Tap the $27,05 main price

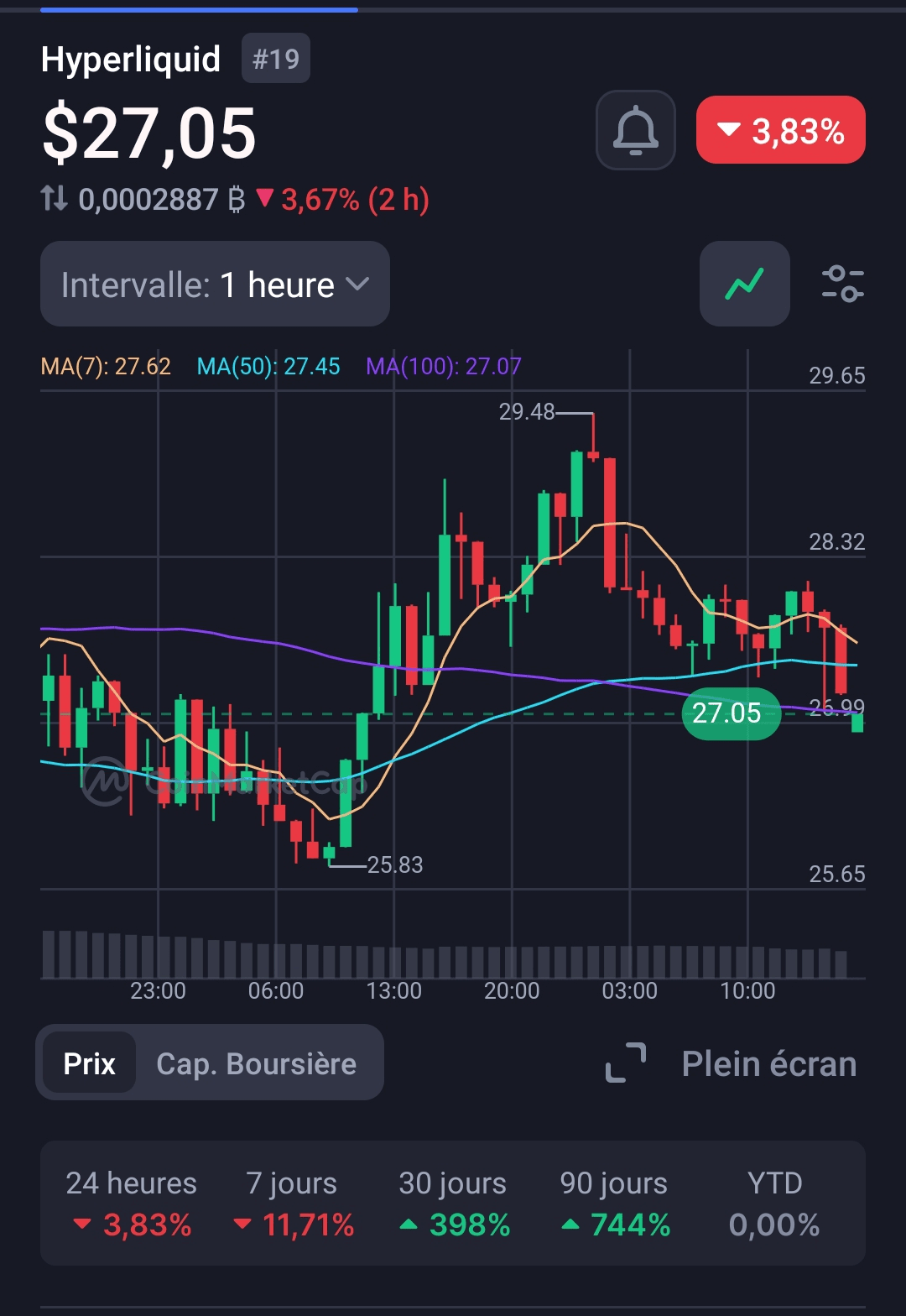148,133
